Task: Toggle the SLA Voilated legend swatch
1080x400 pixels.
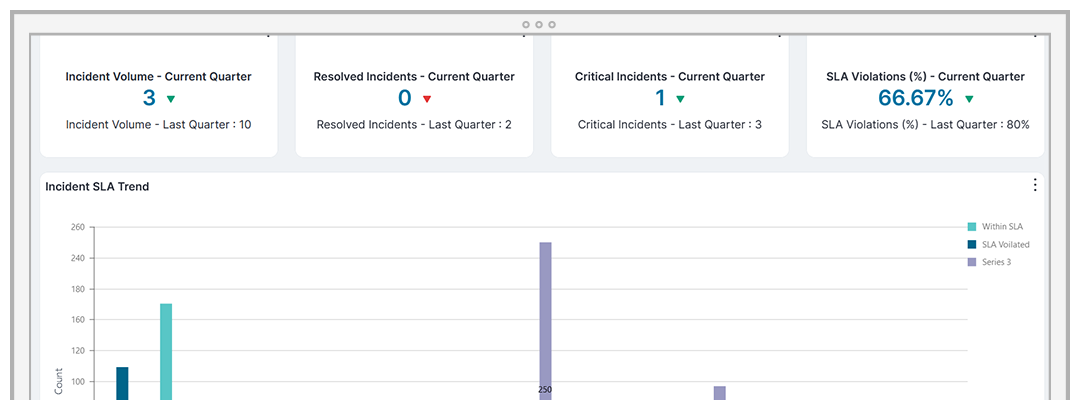Action: 972,244
